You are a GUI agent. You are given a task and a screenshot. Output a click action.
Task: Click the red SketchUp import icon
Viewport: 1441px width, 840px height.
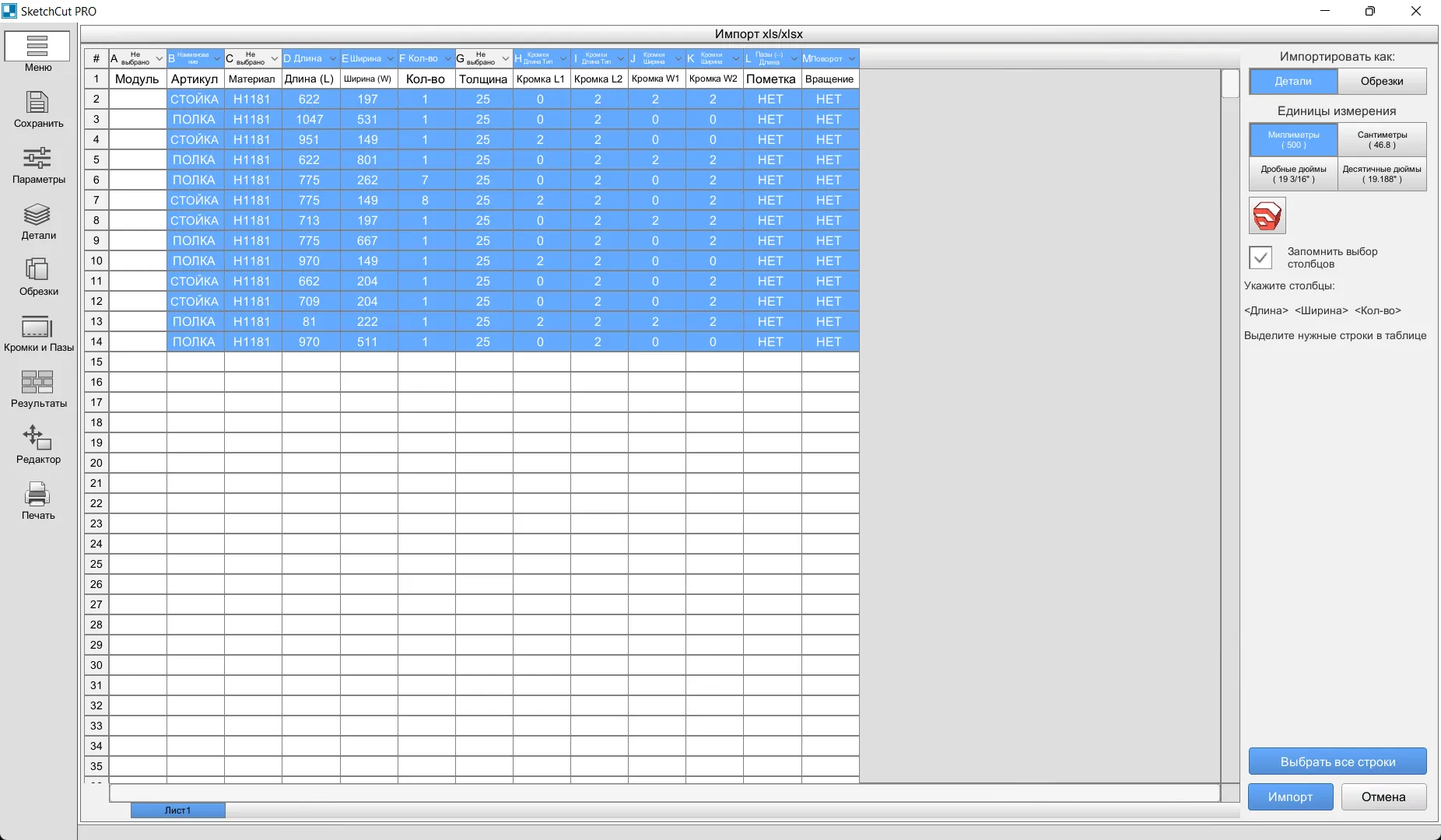click(1267, 215)
